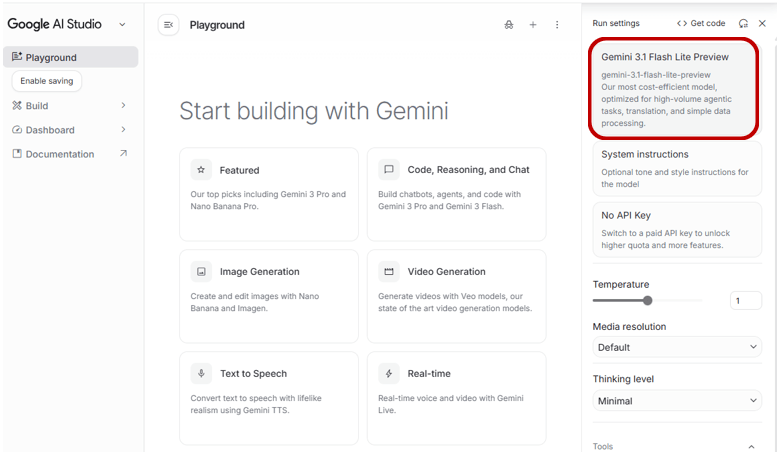Open the Thinking level dropdown

coord(677,401)
